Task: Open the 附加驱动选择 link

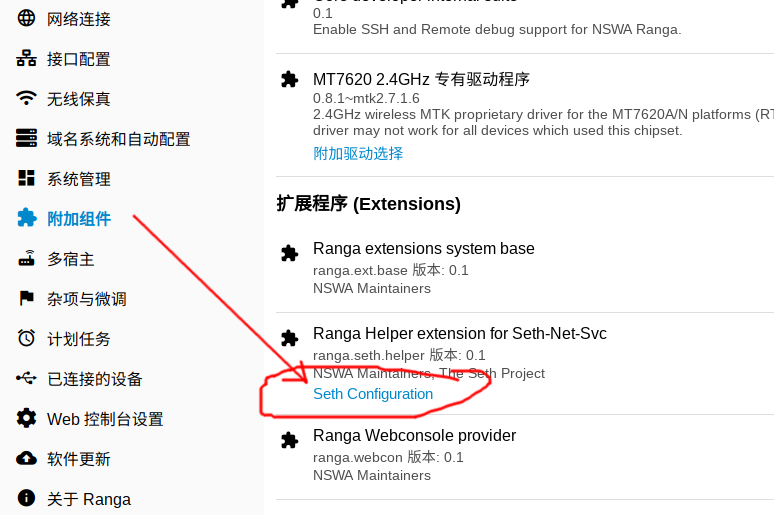Action: pos(358,154)
